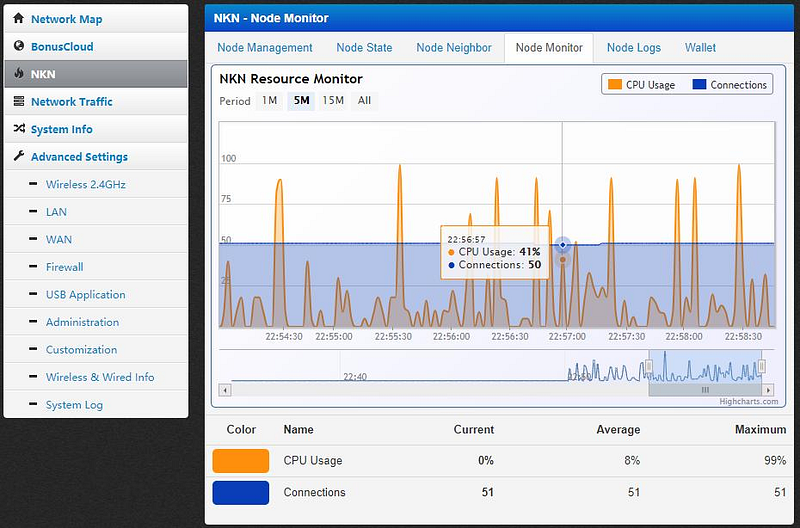Open Wireless 2.4GHz settings
This screenshot has height=528, width=800.
point(86,184)
